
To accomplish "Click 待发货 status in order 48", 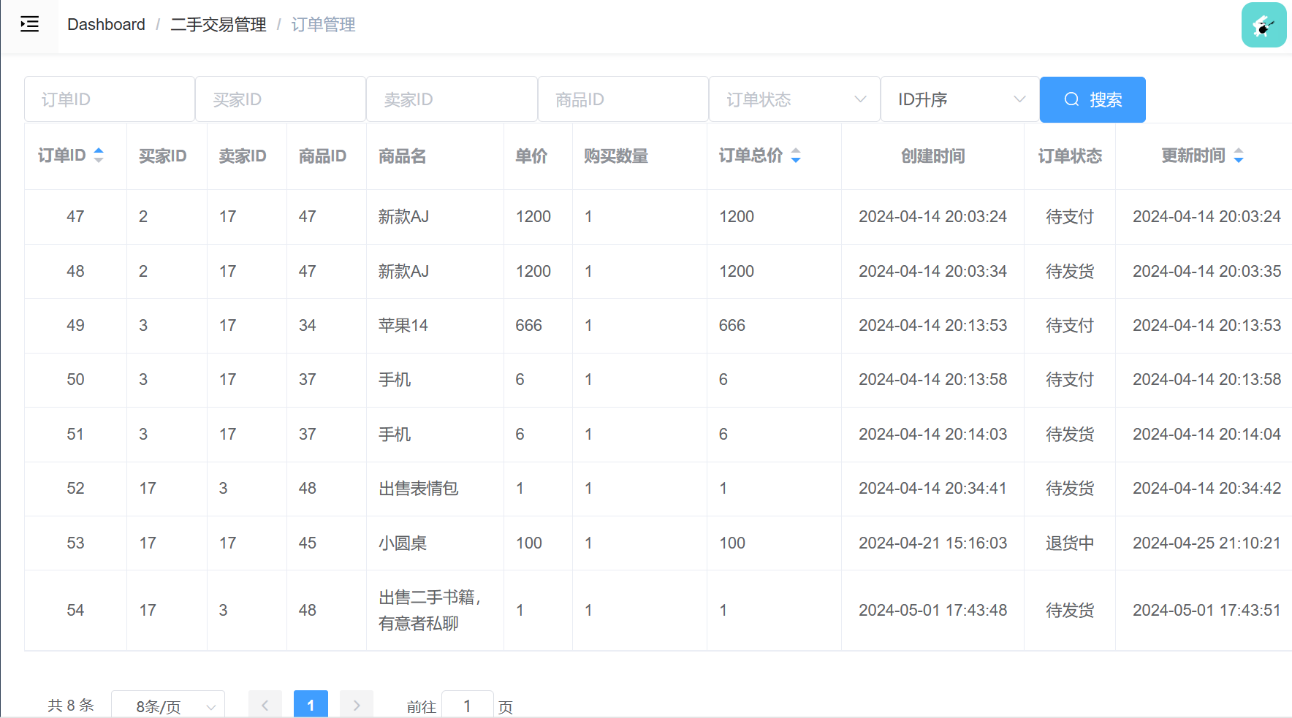I will [x=1070, y=271].
